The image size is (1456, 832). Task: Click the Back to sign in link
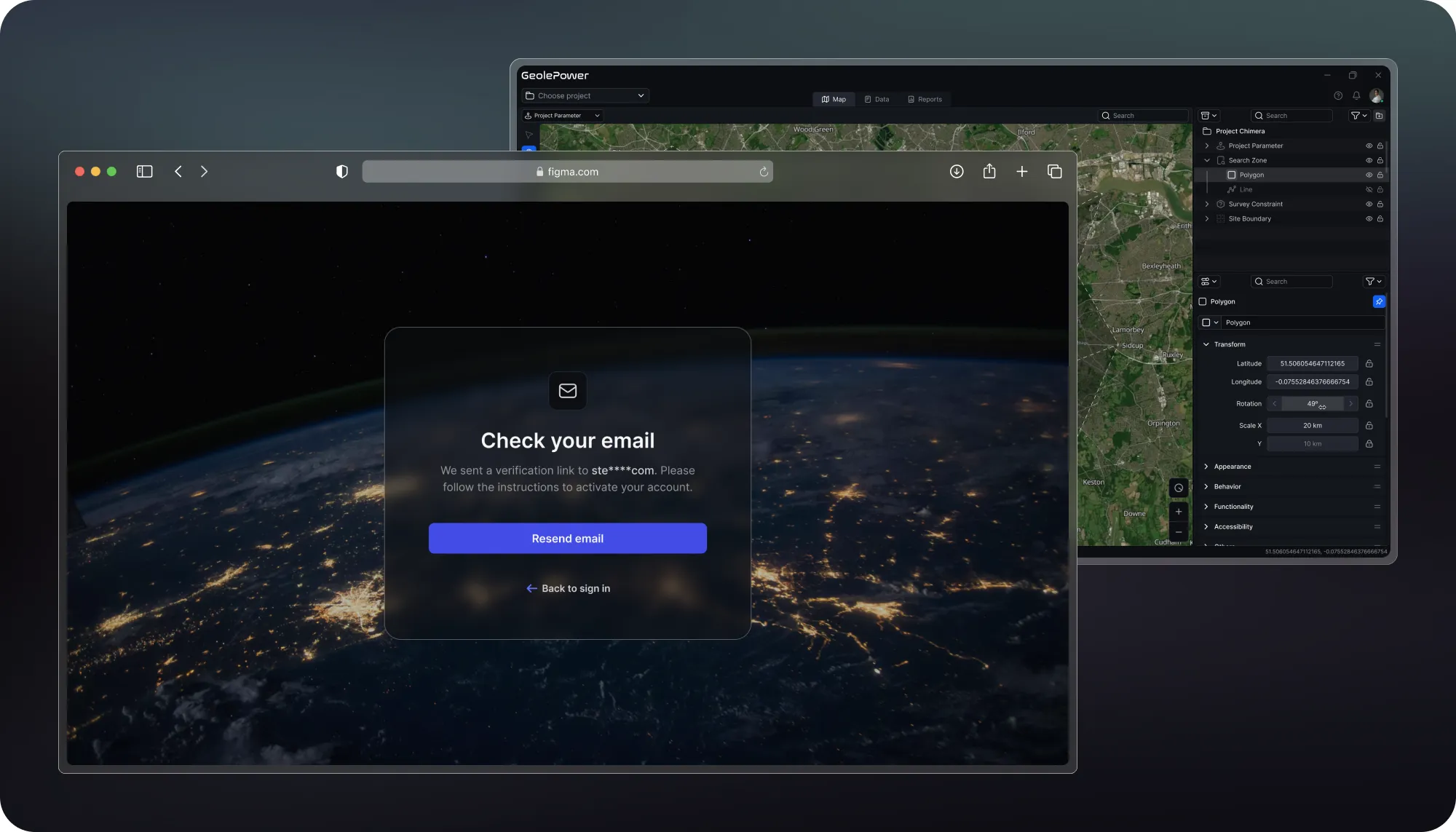click(x=568, y=588)
